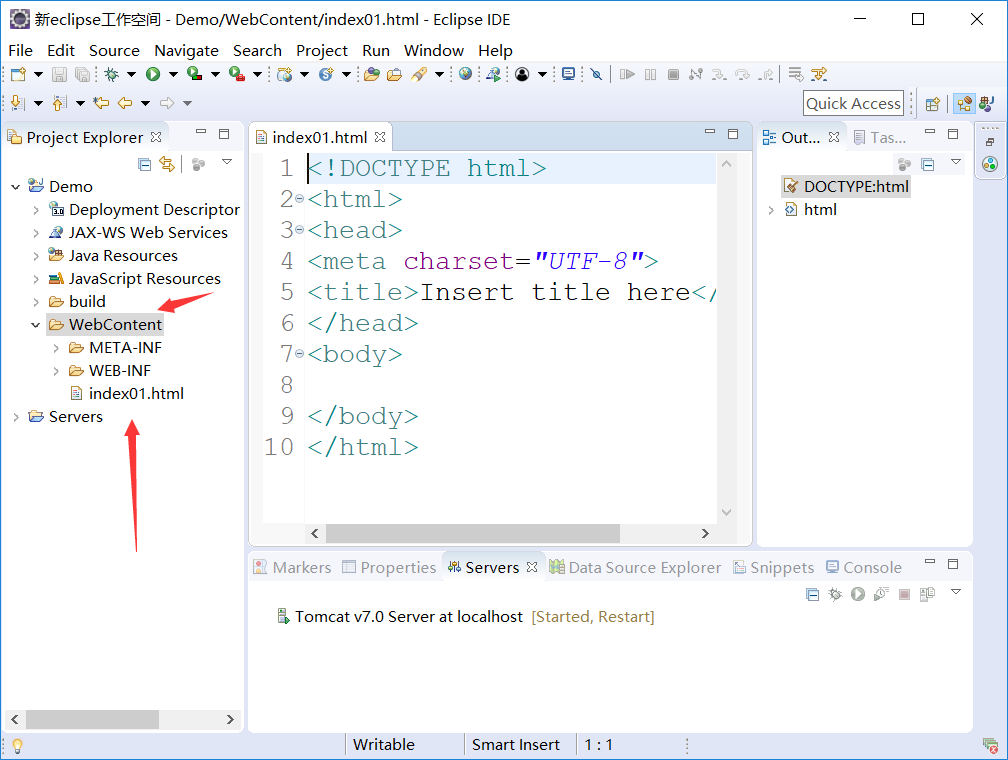Click the Quick Access field

(853, 104)
